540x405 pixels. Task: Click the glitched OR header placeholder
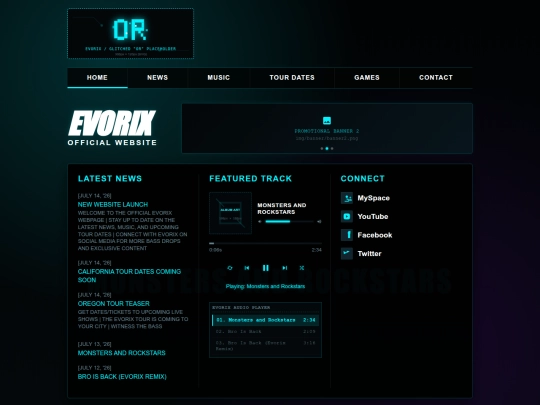pyautogui.click(x=131, y=33)
